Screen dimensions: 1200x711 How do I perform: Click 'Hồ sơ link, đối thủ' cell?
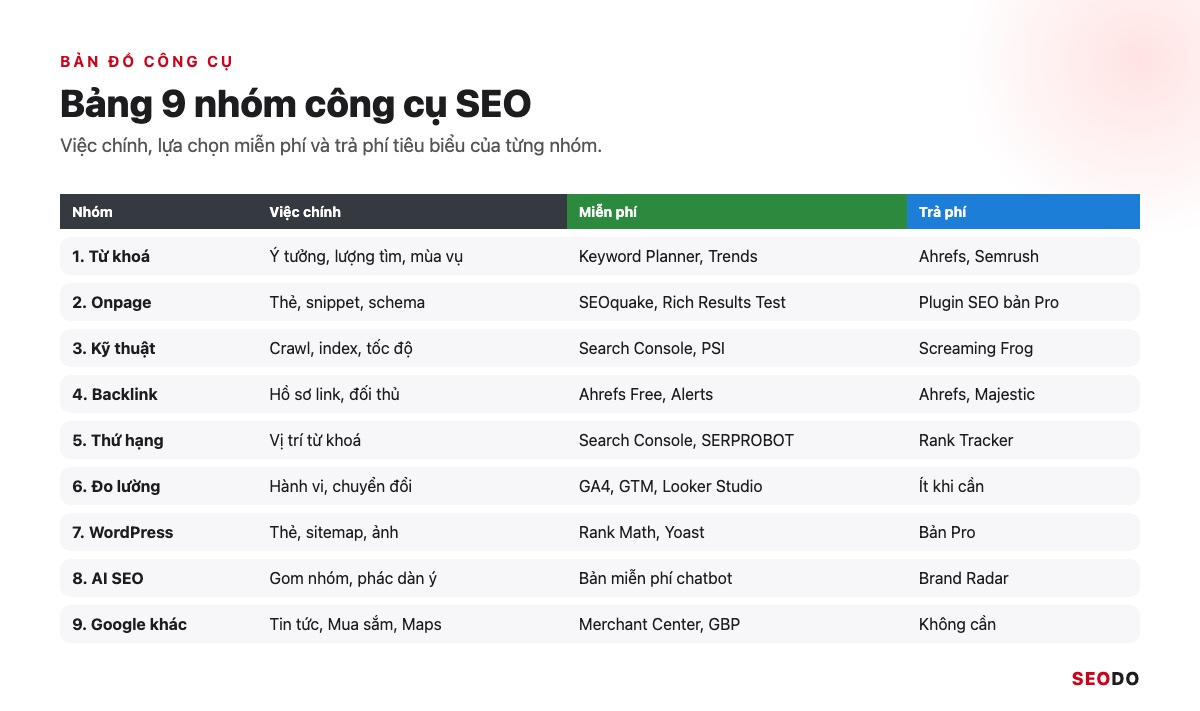coord(334,394)
